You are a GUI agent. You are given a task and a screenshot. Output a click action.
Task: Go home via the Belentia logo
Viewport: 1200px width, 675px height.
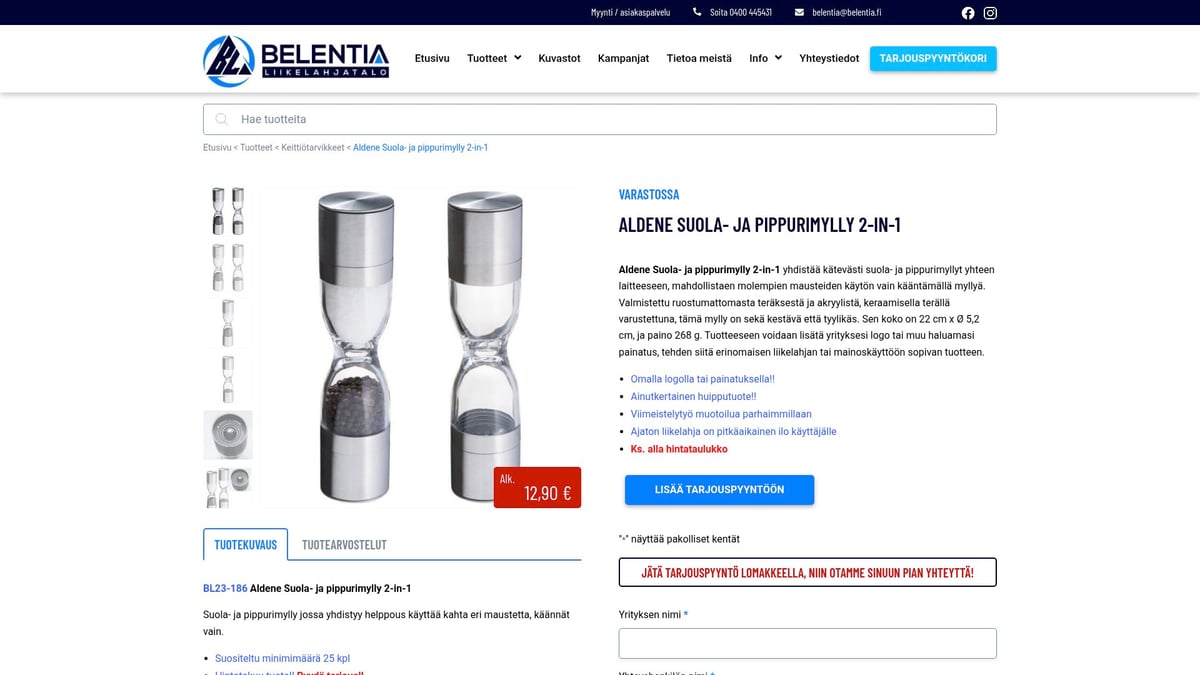pos(296,59)
